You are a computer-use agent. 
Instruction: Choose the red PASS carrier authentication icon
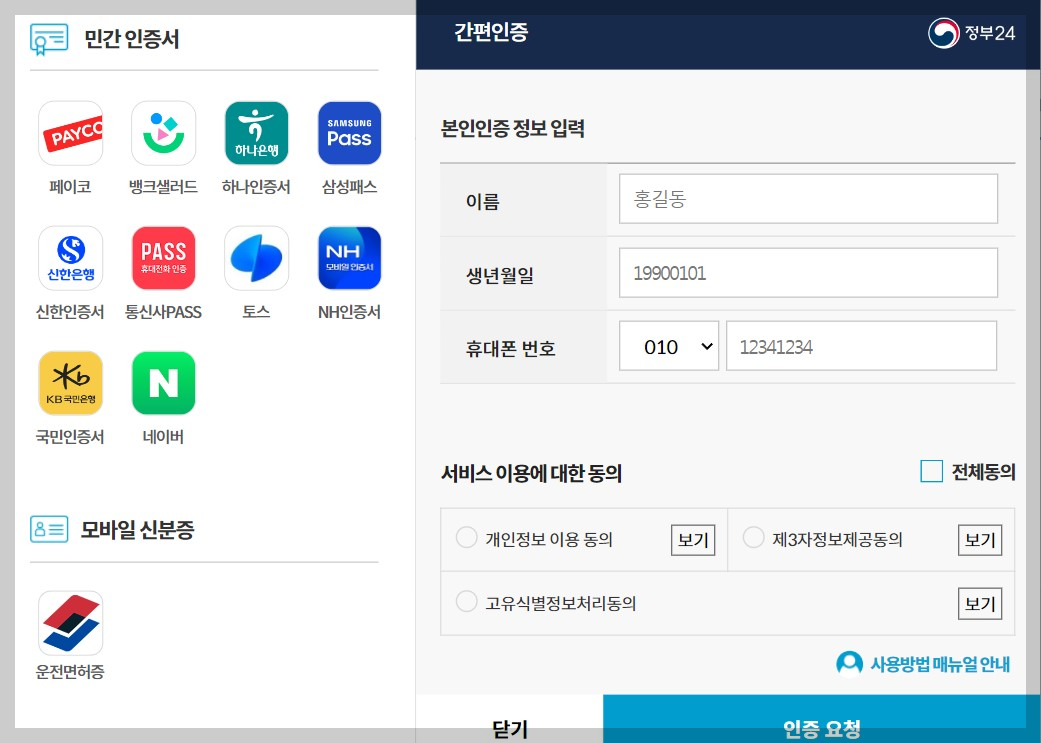[x=163, y=258]
